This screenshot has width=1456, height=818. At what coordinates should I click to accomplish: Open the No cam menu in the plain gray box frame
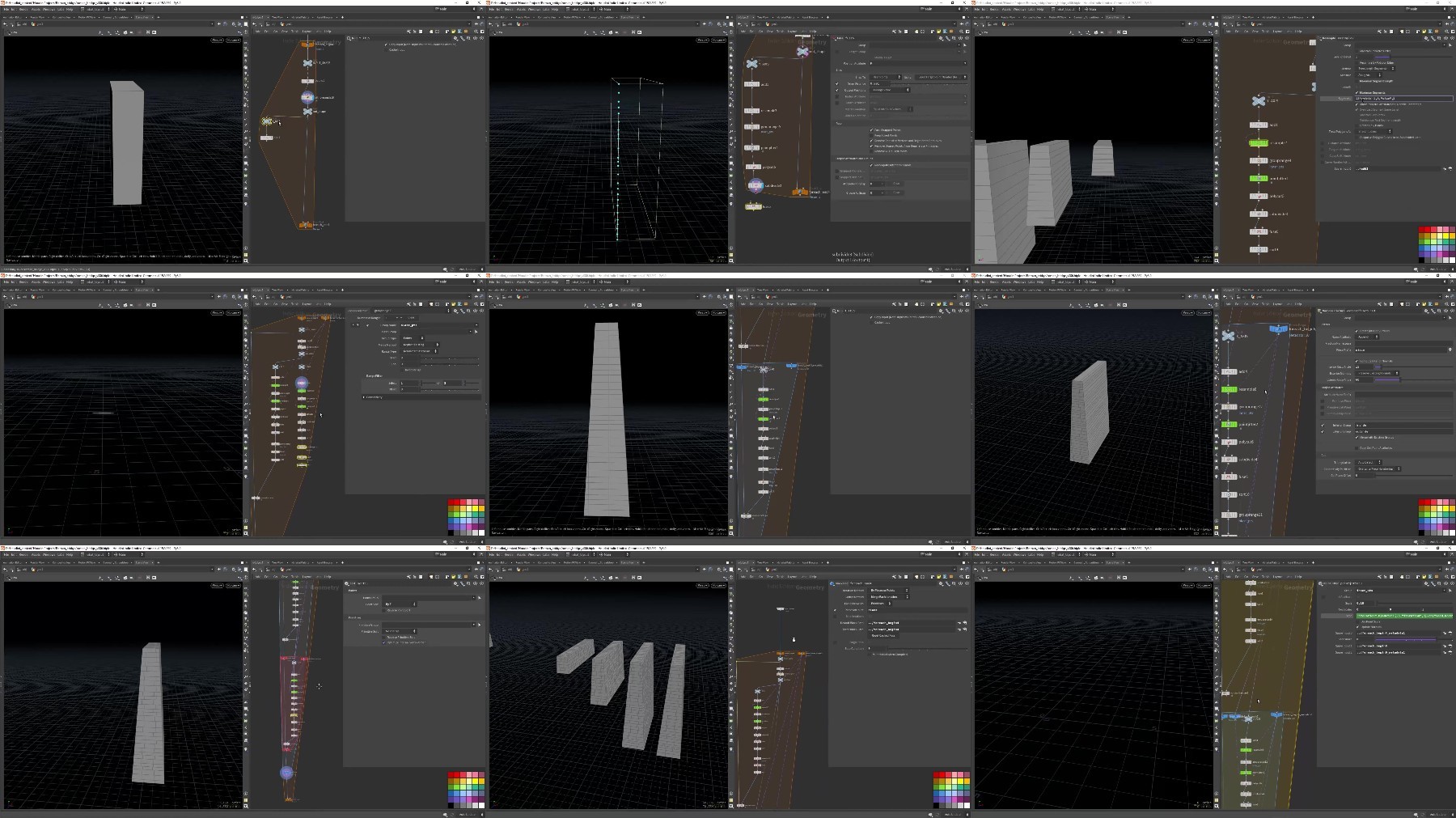233,40
